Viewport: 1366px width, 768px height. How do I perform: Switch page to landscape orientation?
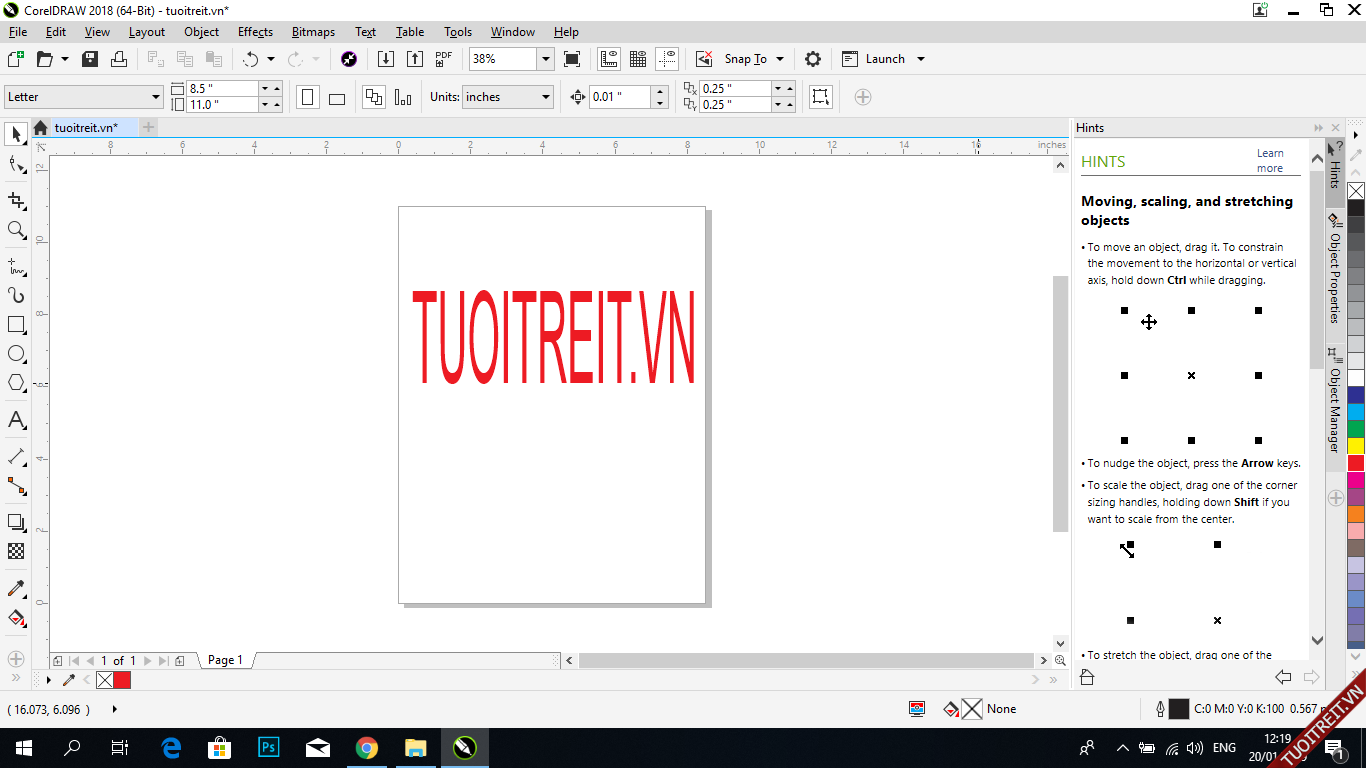pyautogui.click(x=337, y=98)
